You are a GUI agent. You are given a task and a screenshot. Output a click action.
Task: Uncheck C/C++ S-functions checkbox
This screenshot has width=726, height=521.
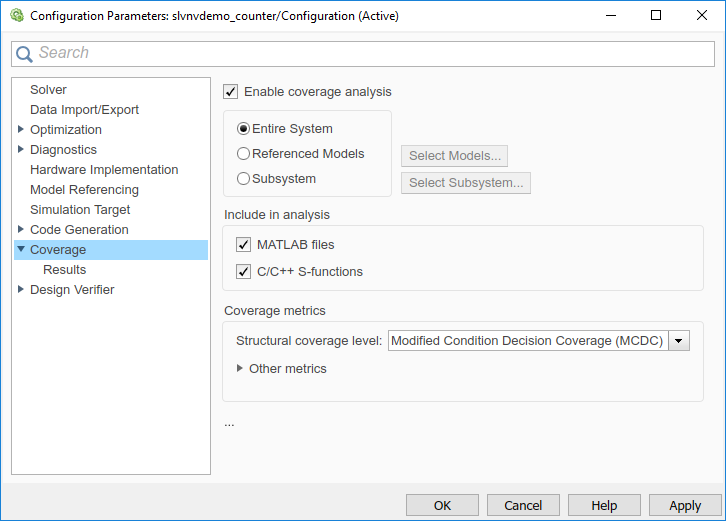click(244, 271)
